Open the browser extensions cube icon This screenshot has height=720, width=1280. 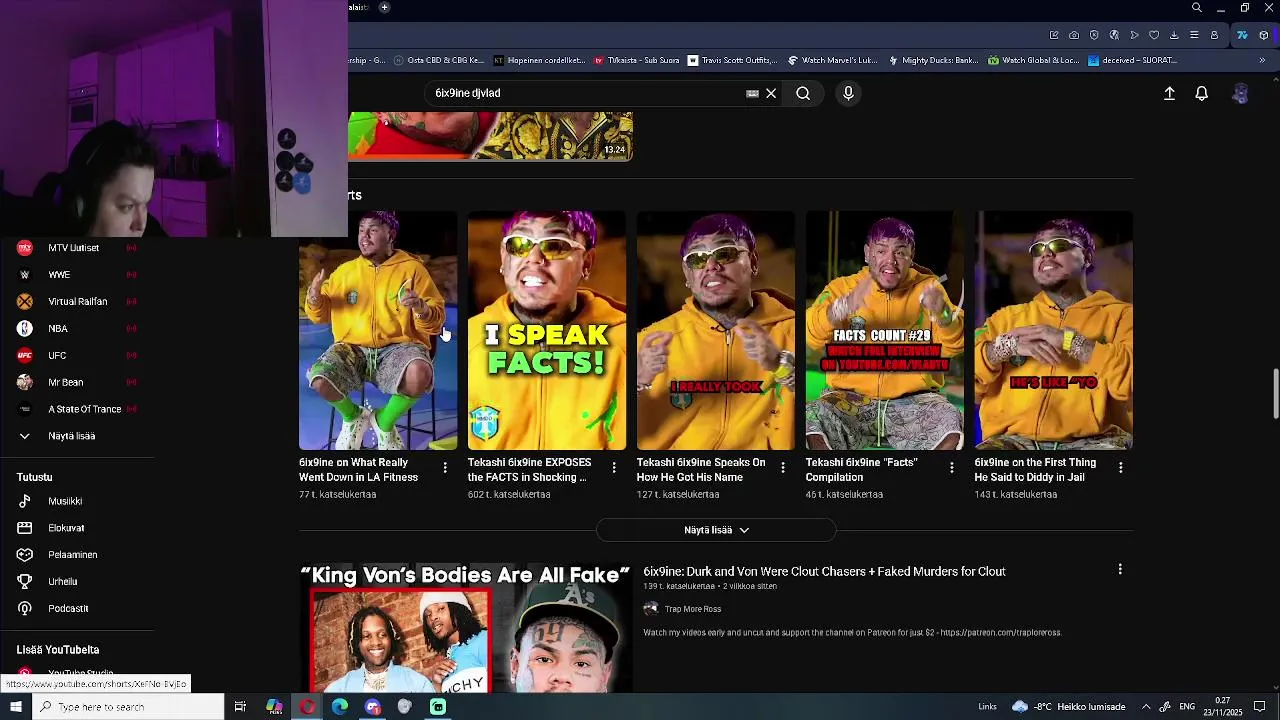pyautogui.click(x=1264, y=35)
